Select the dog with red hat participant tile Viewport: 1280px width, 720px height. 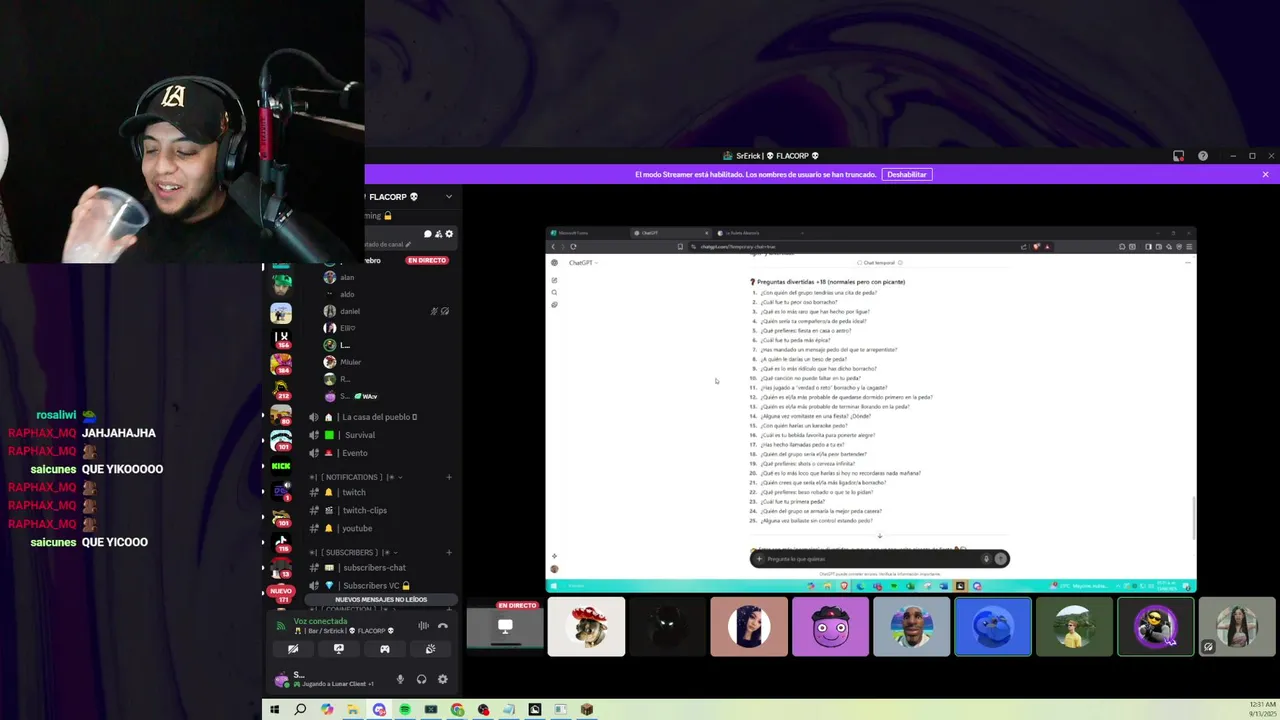coord(586,627)
